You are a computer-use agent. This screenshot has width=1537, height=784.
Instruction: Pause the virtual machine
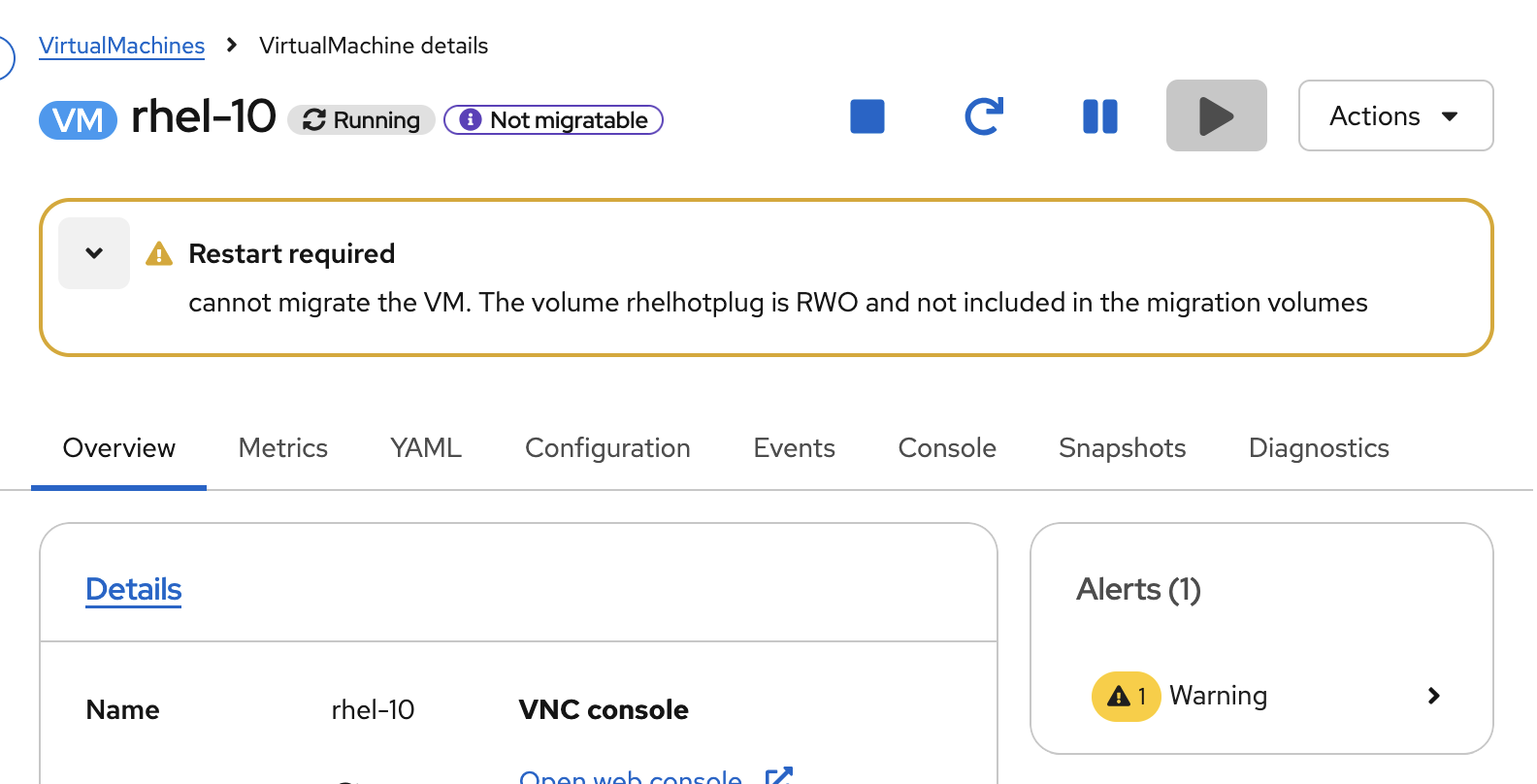tap(1099, 116)
